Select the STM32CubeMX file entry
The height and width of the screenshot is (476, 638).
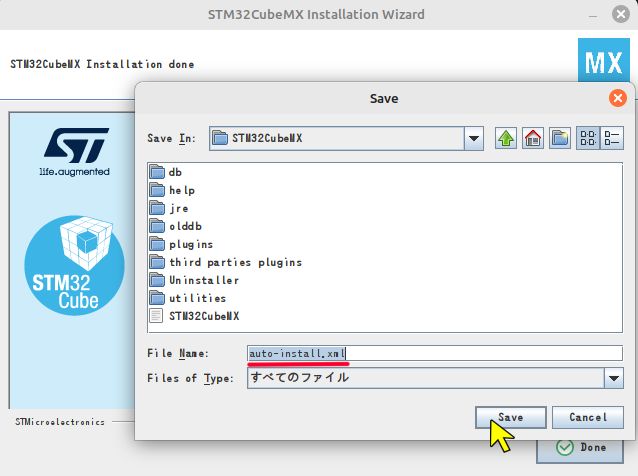(194, 316)
